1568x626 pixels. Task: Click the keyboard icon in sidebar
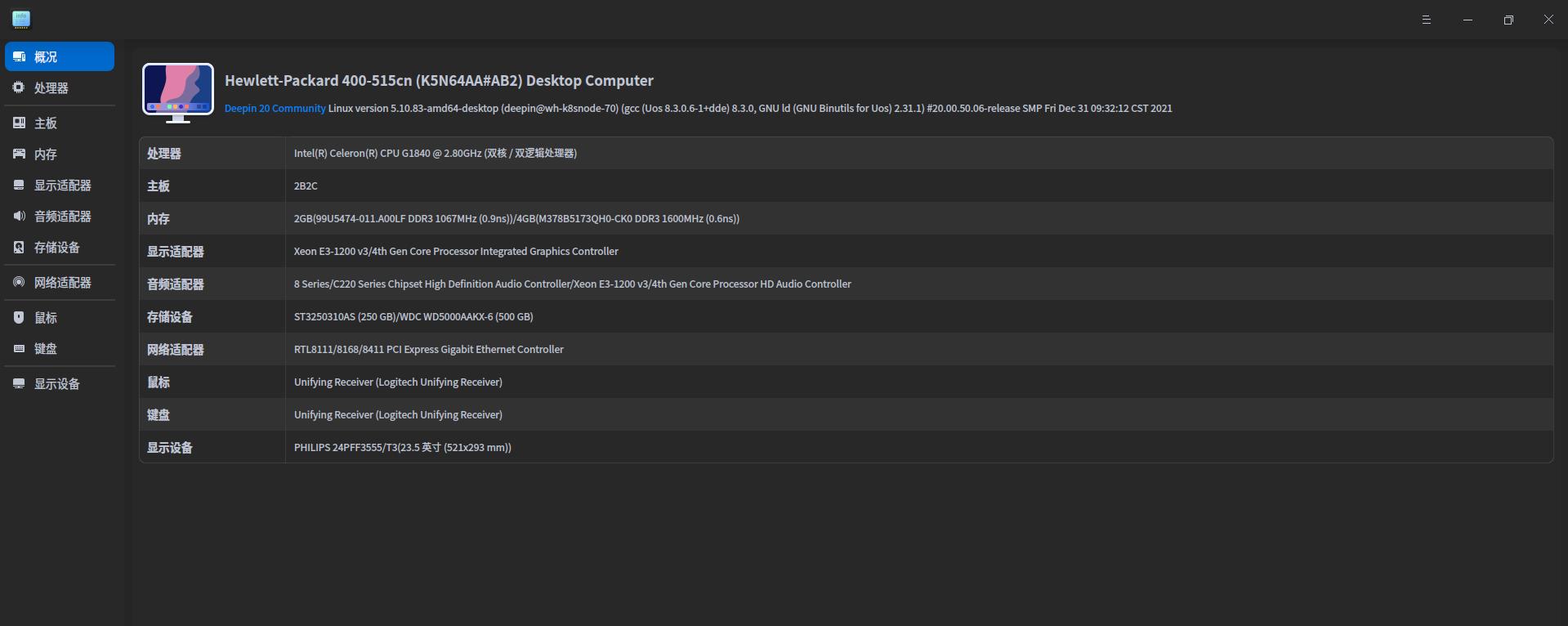tap(19, 348)
